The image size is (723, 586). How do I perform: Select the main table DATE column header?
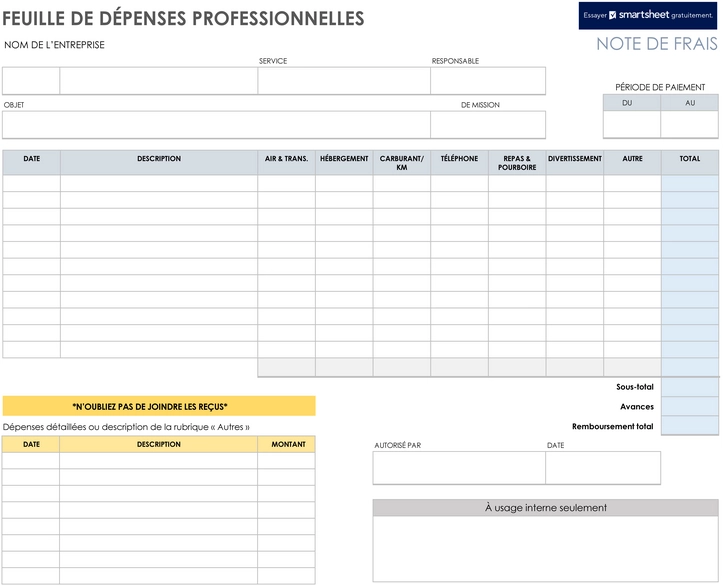31,163
